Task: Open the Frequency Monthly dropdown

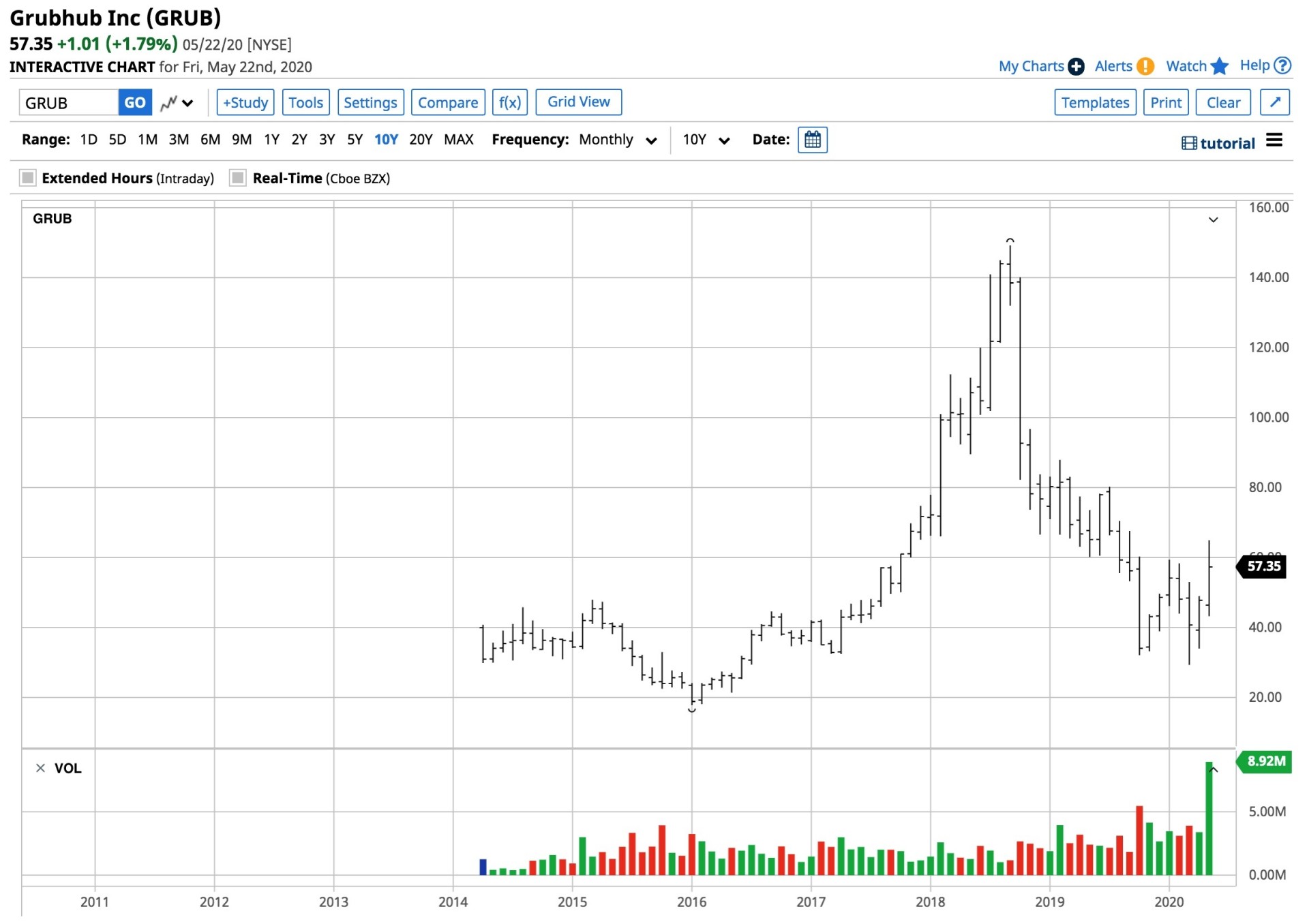Action: 618,140
